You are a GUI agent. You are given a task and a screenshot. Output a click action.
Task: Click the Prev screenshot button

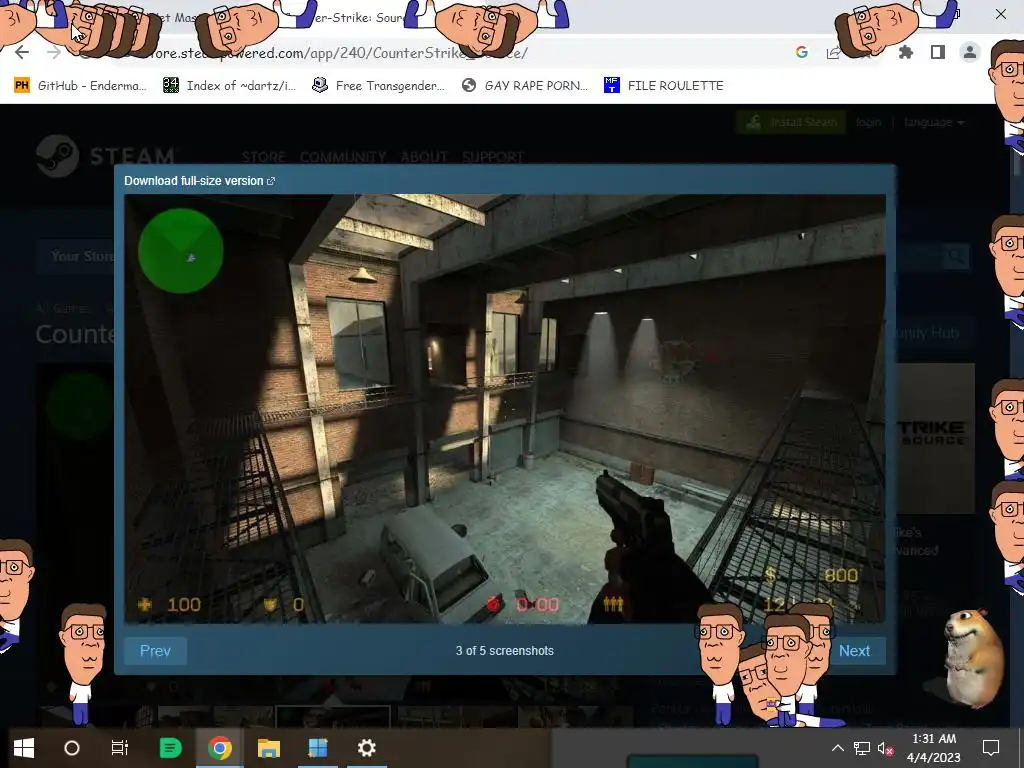tap(155, 651)
